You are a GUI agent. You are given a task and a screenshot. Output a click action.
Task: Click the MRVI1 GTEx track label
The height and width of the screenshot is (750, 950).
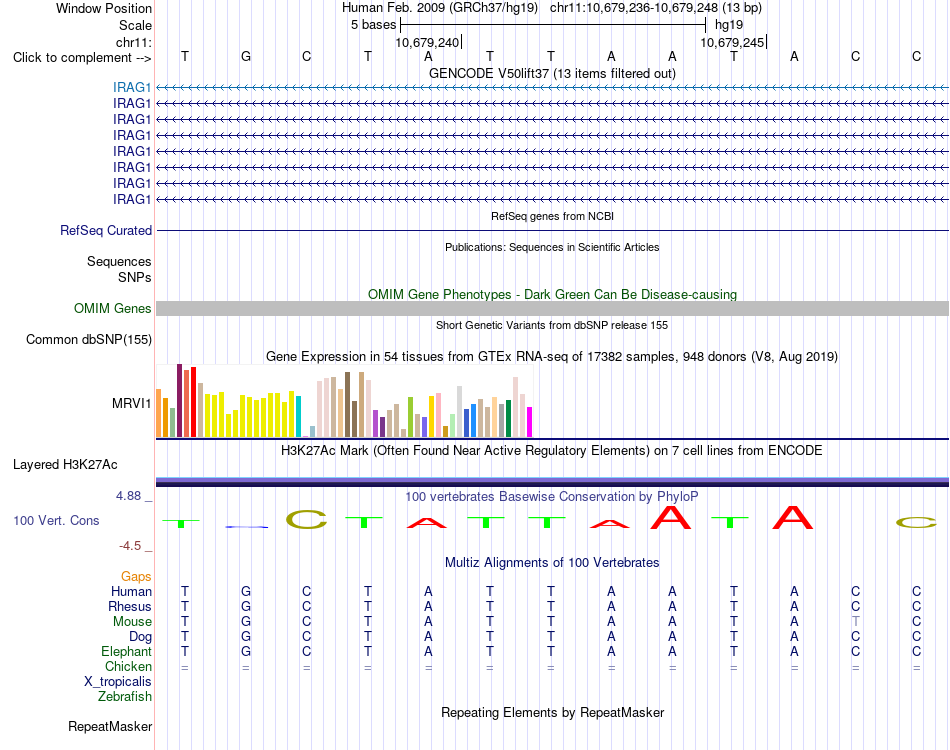[131, 403]
